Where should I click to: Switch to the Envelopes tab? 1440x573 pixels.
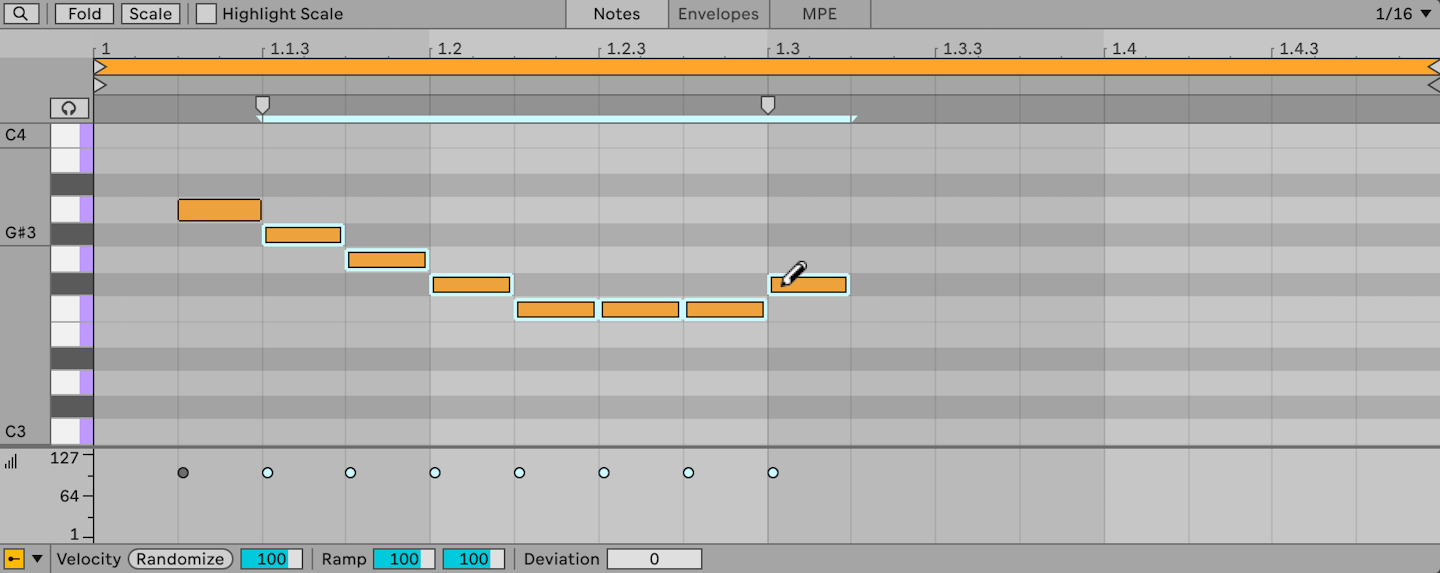tap(718, 14)
